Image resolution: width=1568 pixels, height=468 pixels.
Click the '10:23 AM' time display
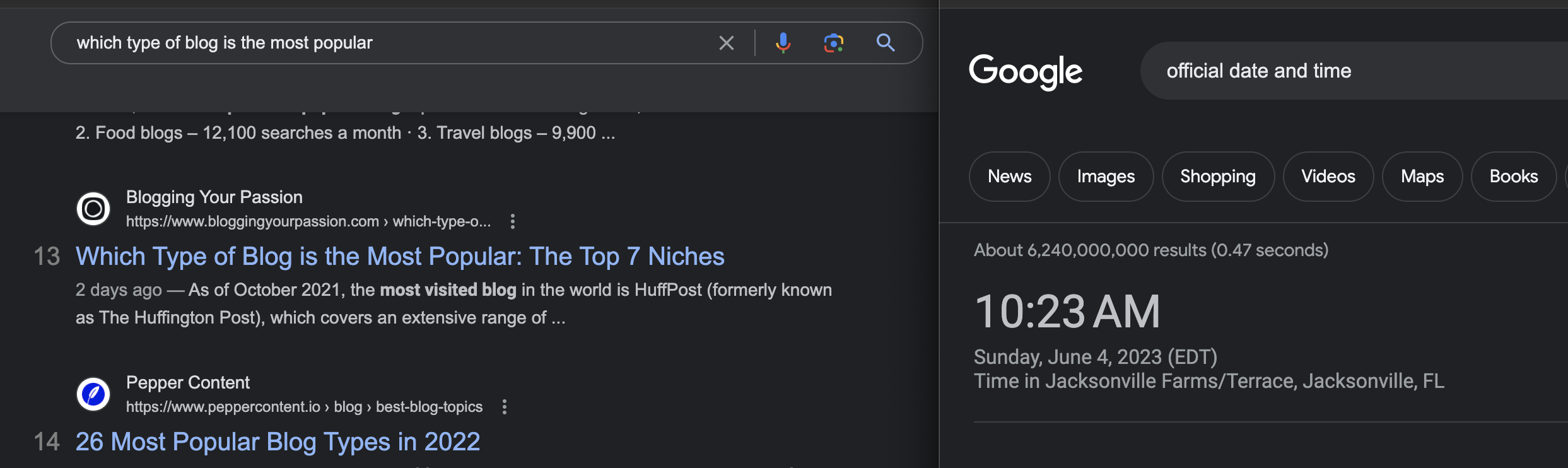coord(1067,312)
